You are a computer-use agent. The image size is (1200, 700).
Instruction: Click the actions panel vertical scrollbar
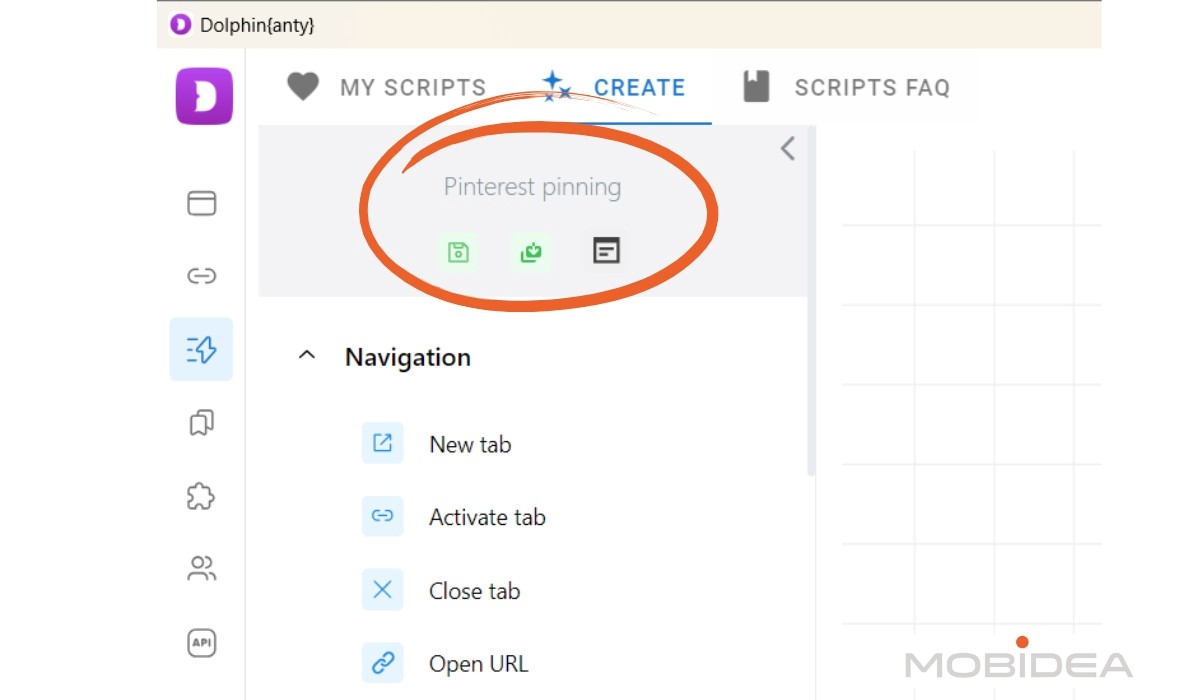pos(812,300)
